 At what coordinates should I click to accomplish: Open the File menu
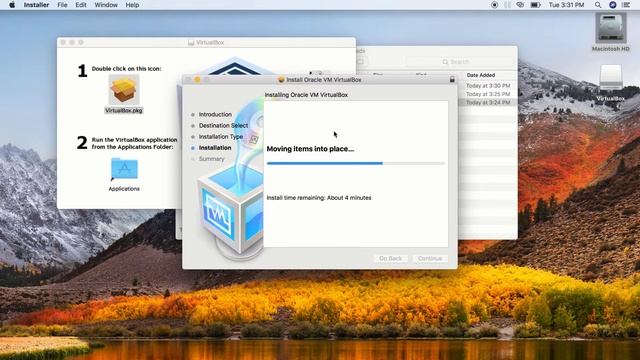coord(62,5)
